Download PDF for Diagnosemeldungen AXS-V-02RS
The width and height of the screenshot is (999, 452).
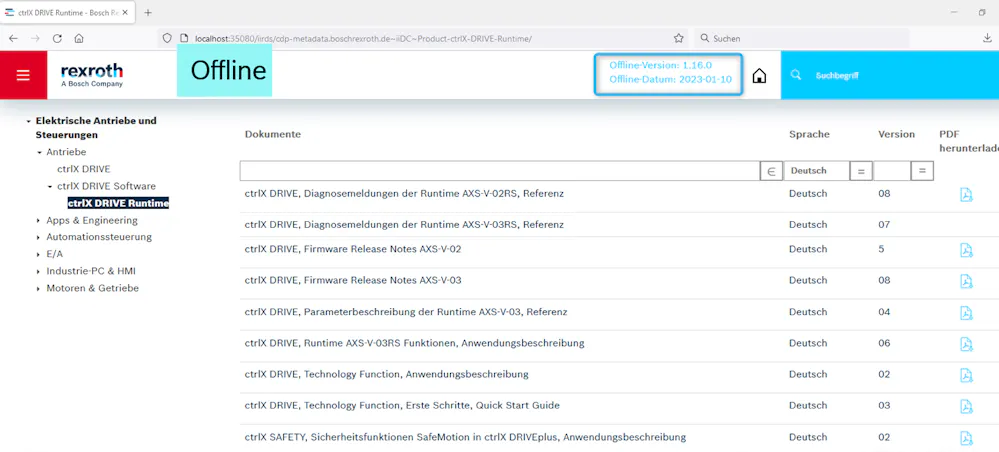(966, 194)
